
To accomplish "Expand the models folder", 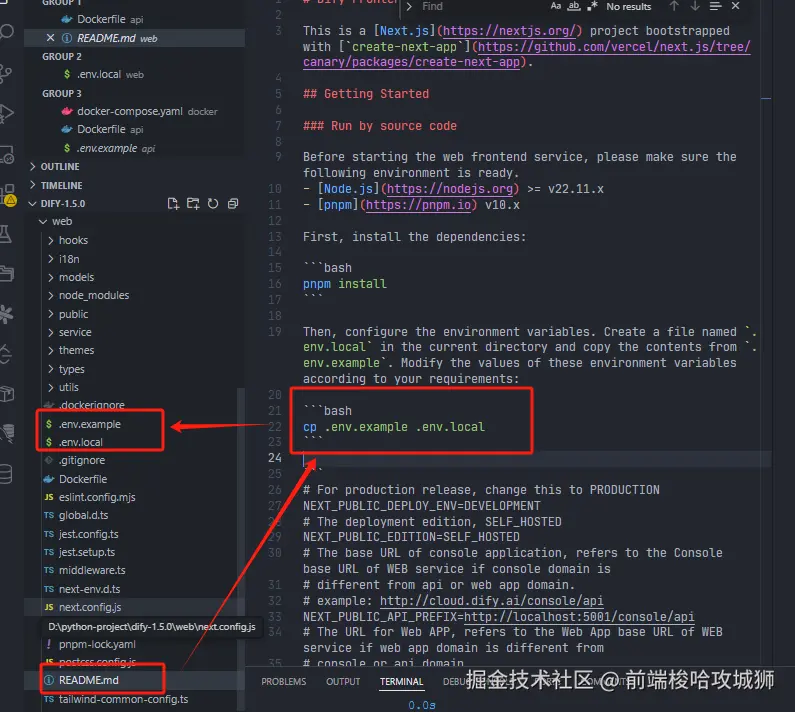I will (77, 277).
